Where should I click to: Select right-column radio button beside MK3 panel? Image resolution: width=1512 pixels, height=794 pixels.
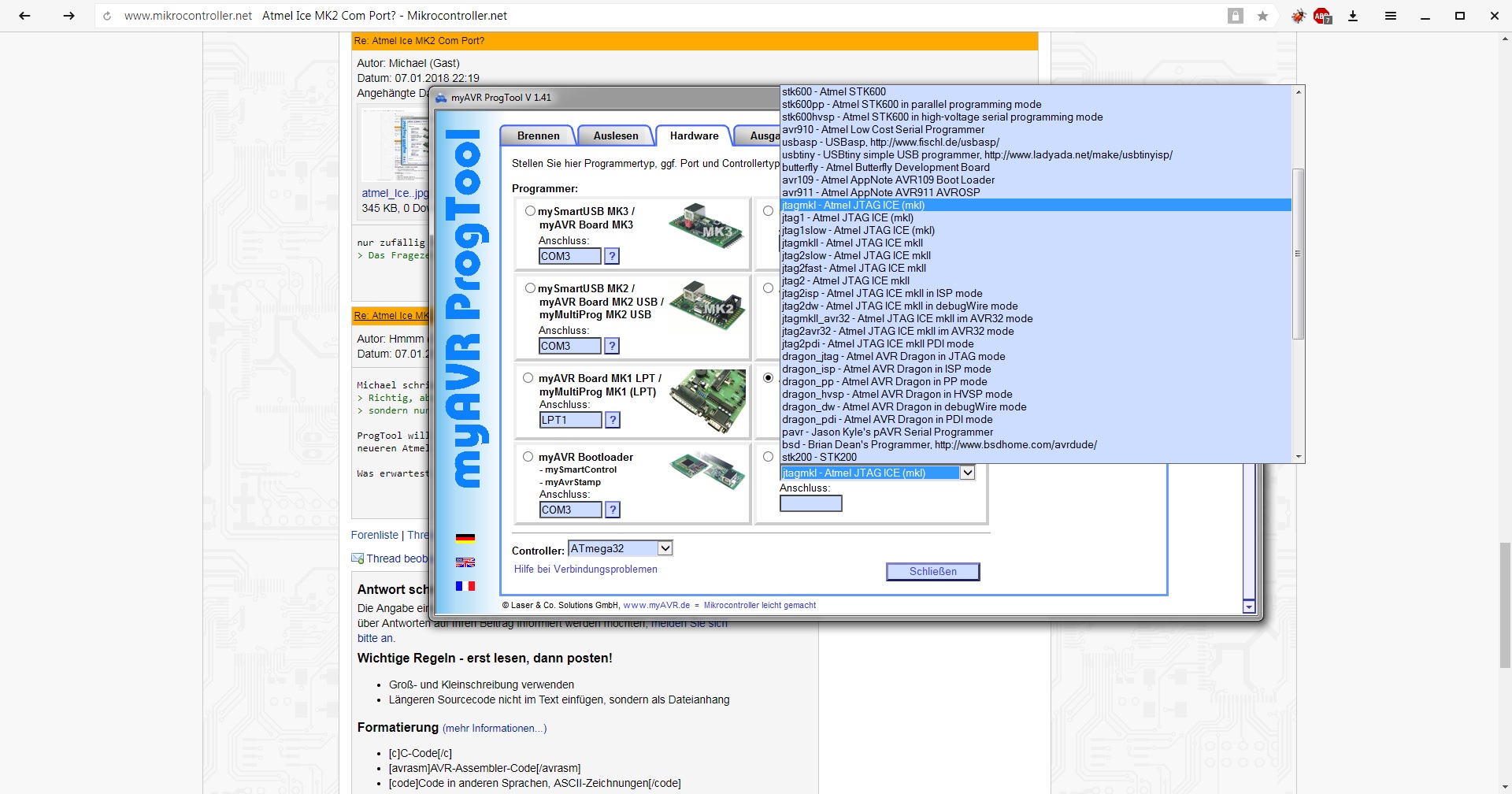[x=768, y=211]
